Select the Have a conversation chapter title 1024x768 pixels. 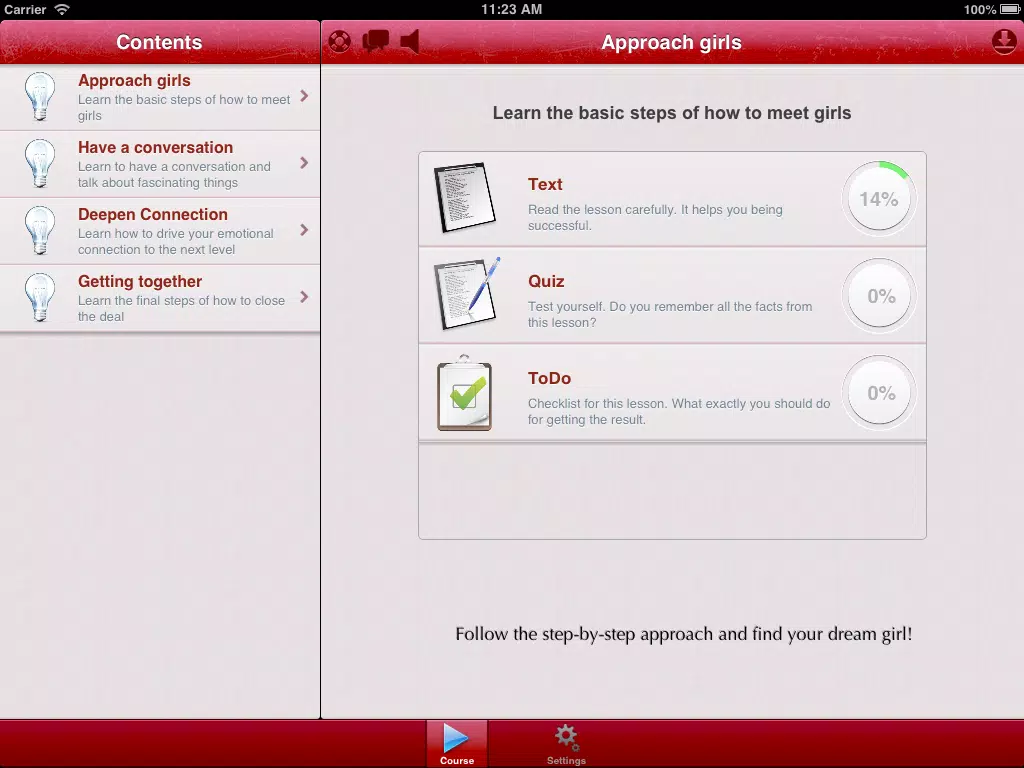point(155,148)
